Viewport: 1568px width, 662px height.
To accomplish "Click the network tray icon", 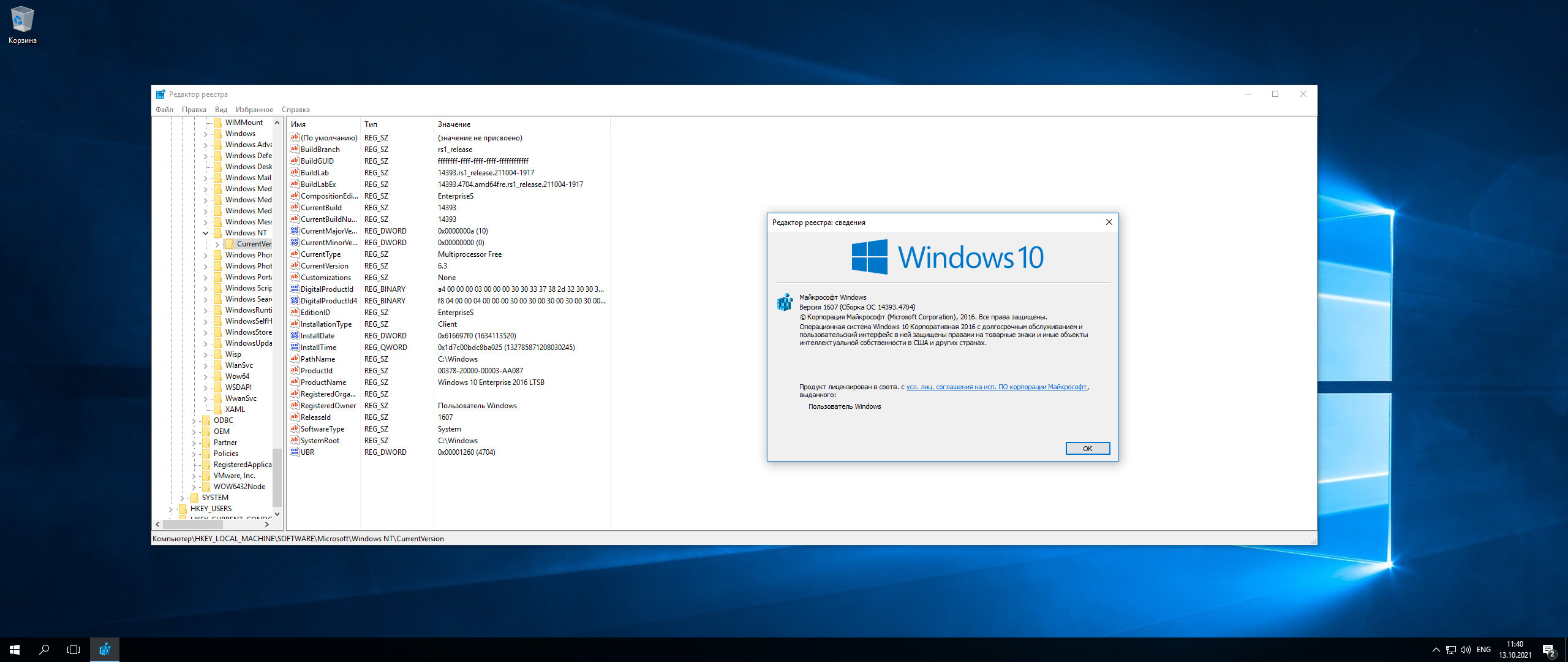I will [x=1451, y=650].
